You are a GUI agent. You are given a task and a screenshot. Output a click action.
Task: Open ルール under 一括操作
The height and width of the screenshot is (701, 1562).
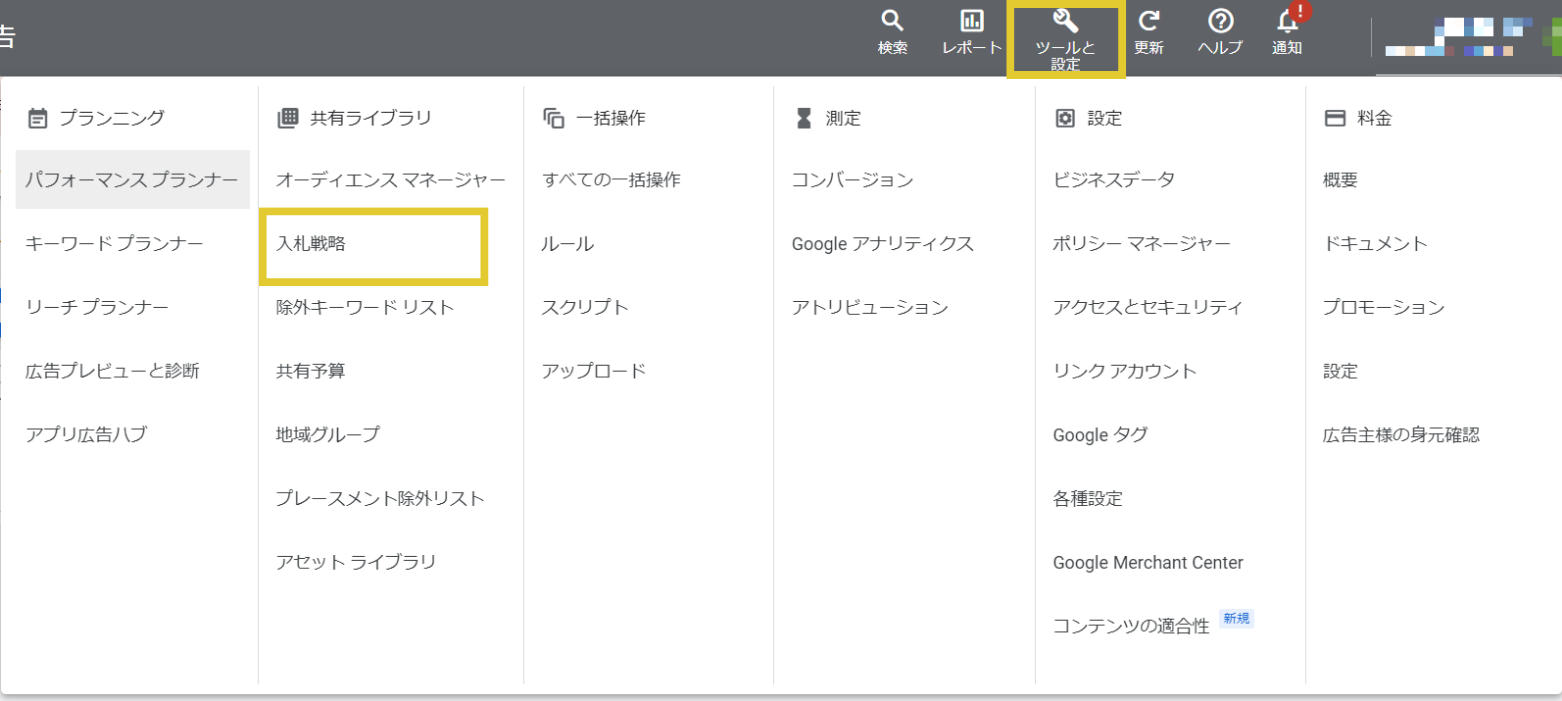[x=567, y=243]
